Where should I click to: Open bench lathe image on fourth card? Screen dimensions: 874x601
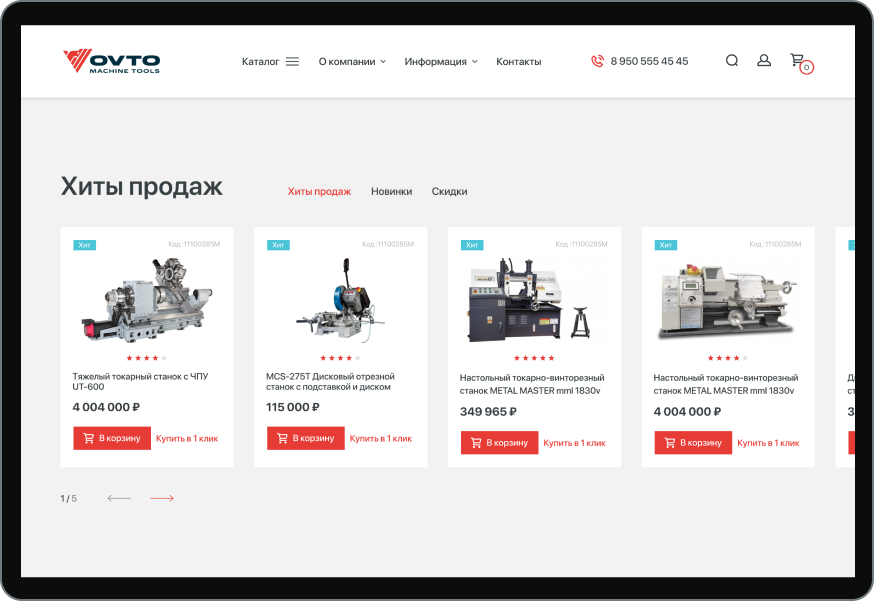tap(728, 301)
